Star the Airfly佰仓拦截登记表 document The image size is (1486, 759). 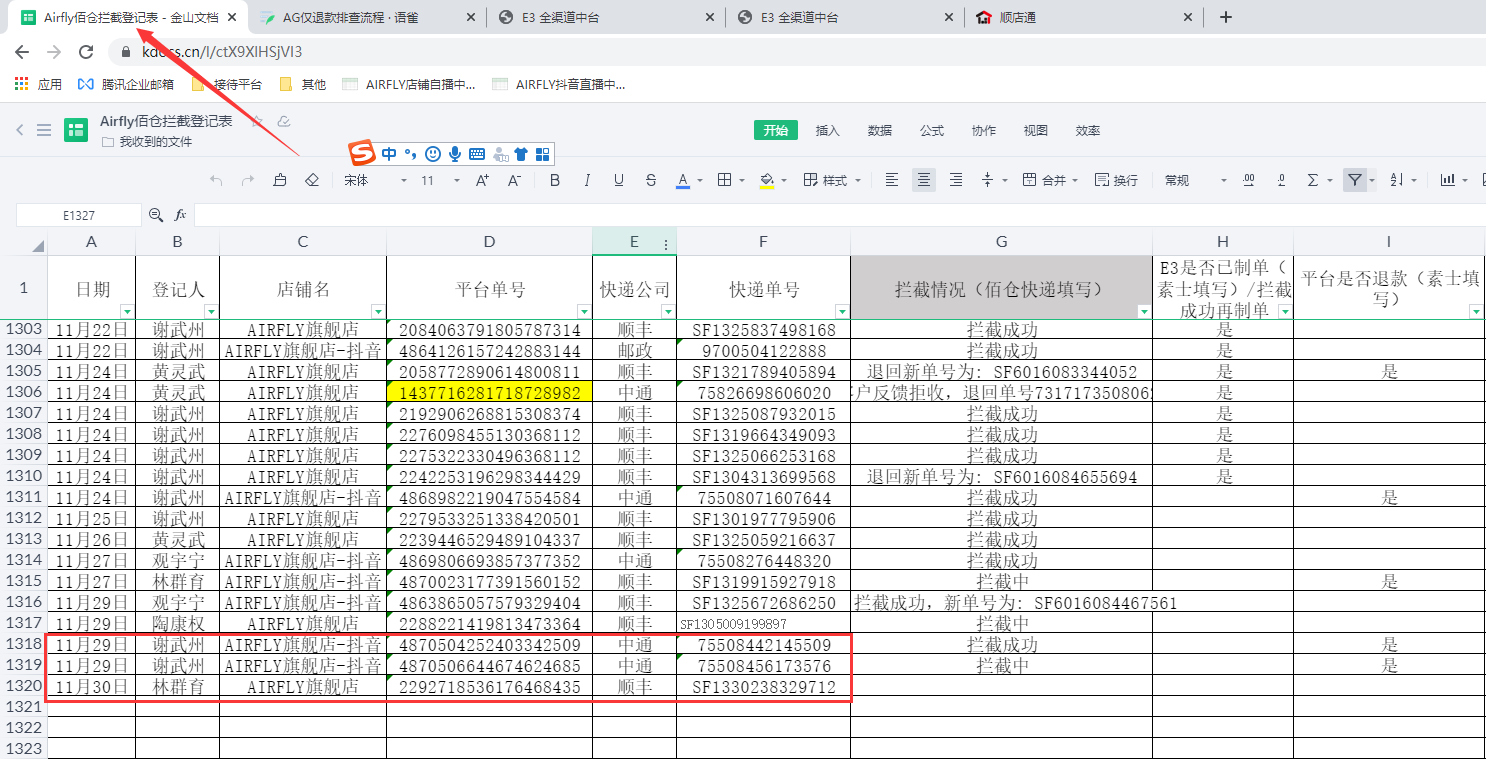(x=257, y=121)
